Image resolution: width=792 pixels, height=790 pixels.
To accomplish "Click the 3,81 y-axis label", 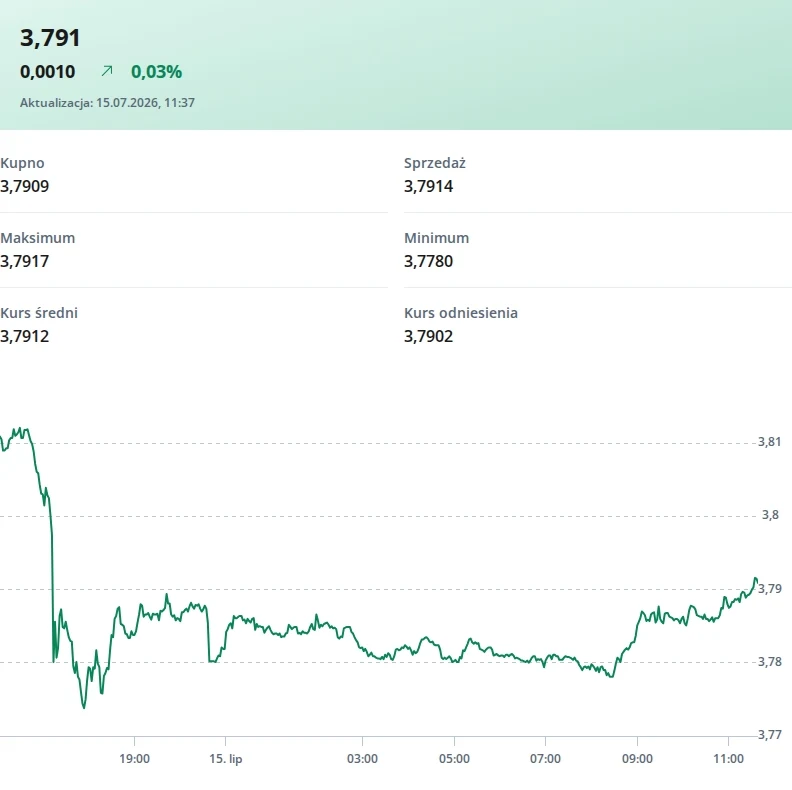I will [769, 442].
